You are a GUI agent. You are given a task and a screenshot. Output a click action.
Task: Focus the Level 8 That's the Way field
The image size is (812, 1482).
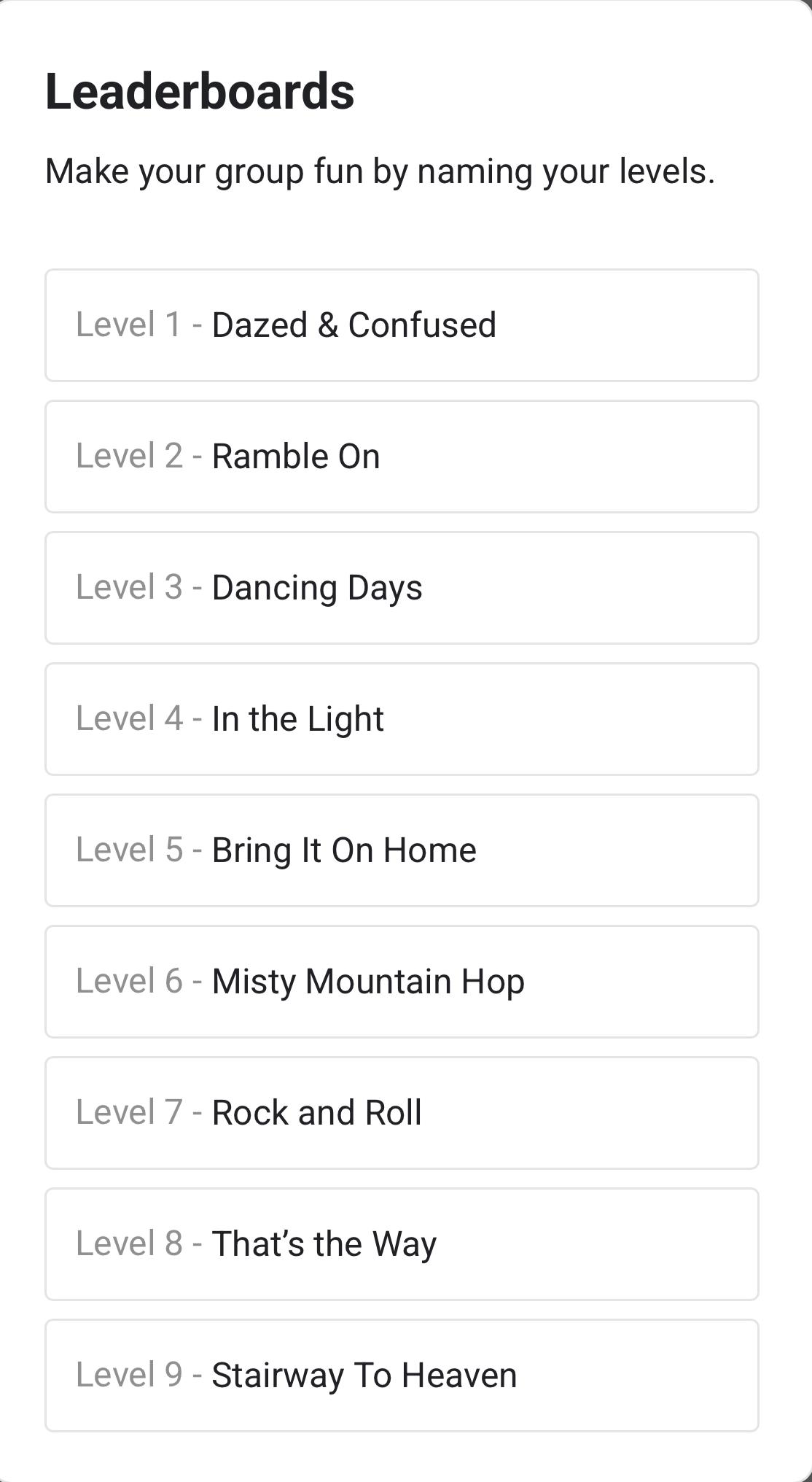point(402,1244)
